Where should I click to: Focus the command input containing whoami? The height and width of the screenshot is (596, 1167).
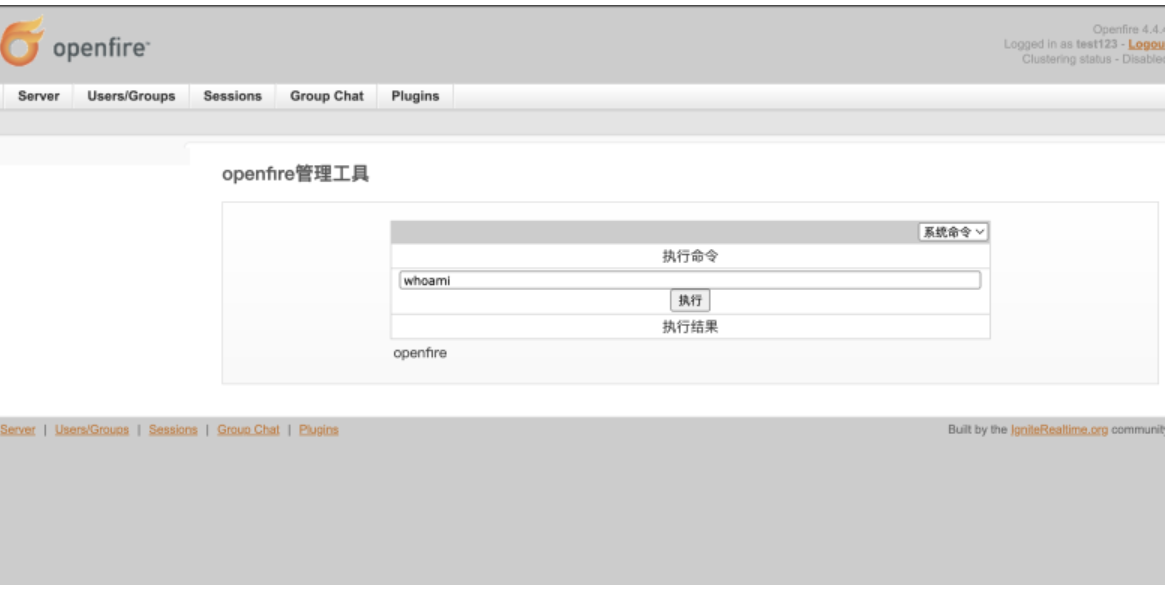click(690, 281)
